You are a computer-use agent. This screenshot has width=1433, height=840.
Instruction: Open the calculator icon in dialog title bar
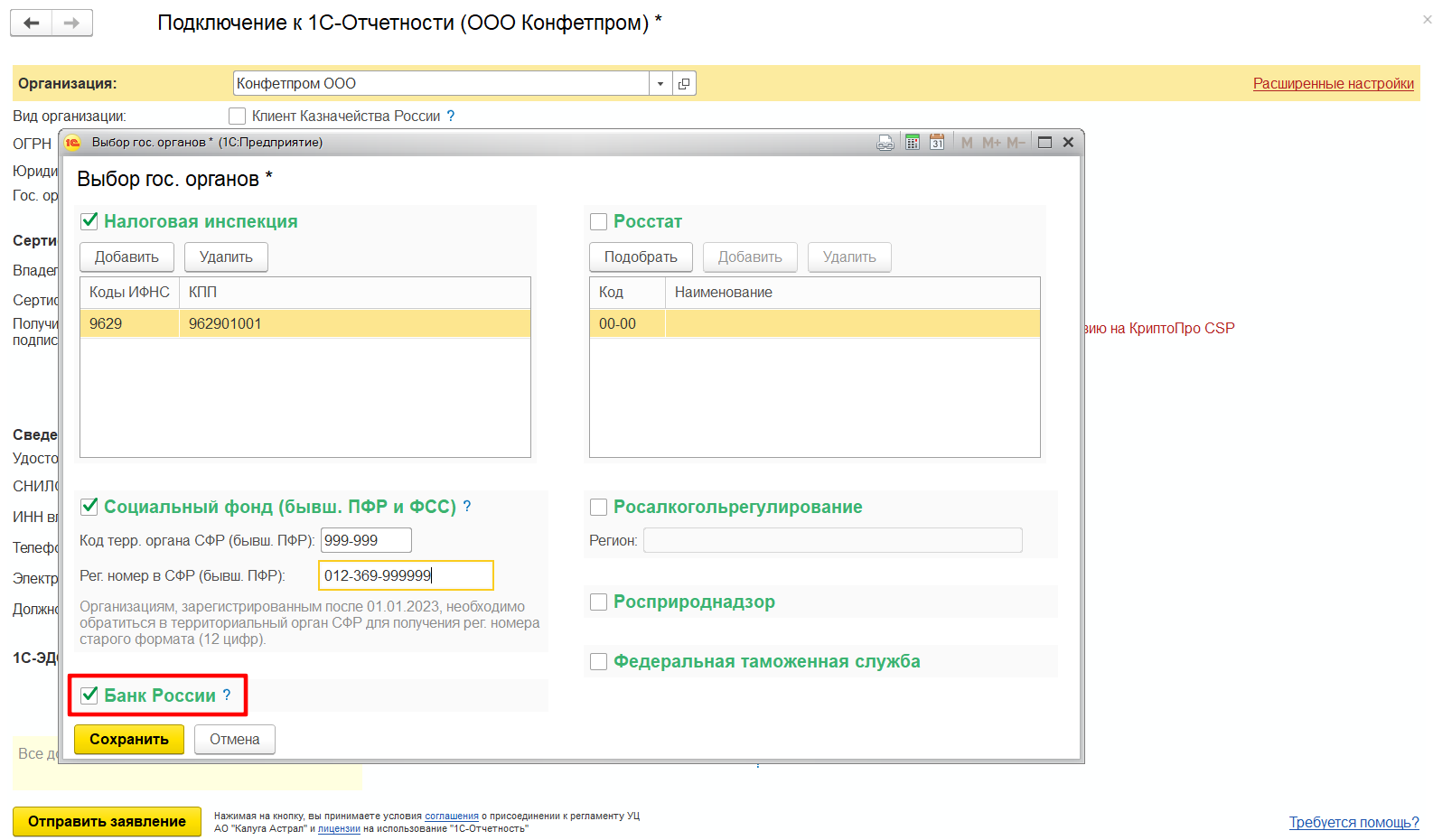[x=913, y=143]
